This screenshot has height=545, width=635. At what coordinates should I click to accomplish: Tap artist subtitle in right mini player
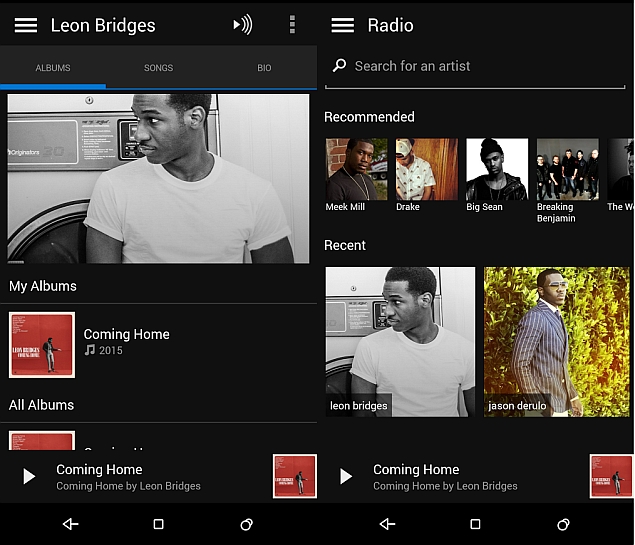(445, 486)
